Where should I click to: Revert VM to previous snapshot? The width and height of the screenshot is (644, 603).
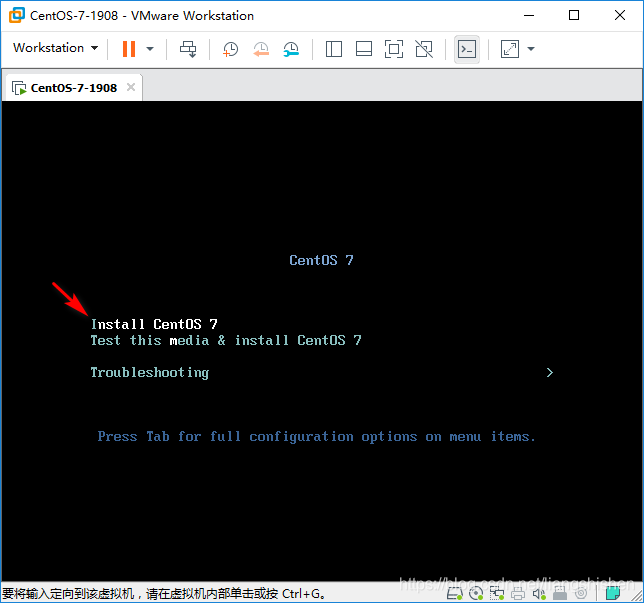click(x=261, y=49)
